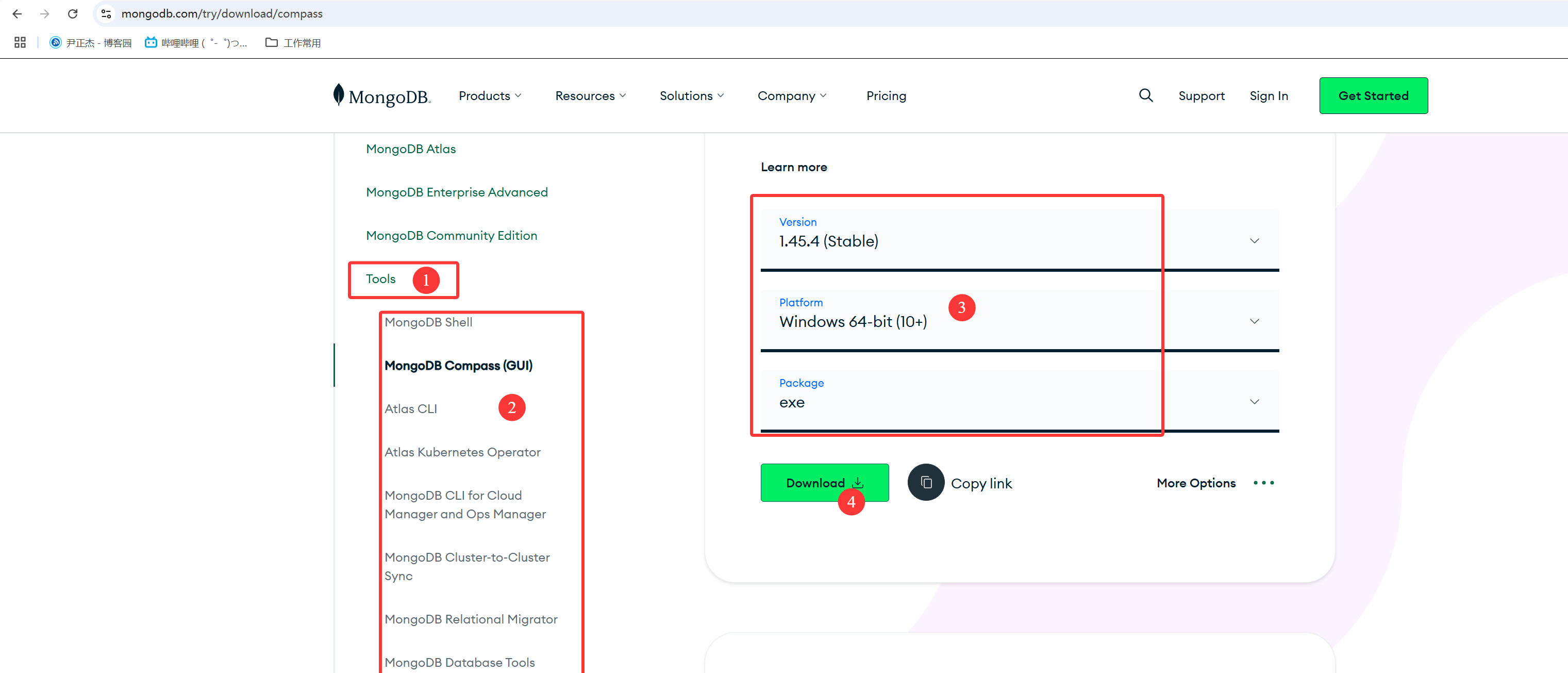Open the 工作常用 bookmarks folder

[x=293, y=43]
